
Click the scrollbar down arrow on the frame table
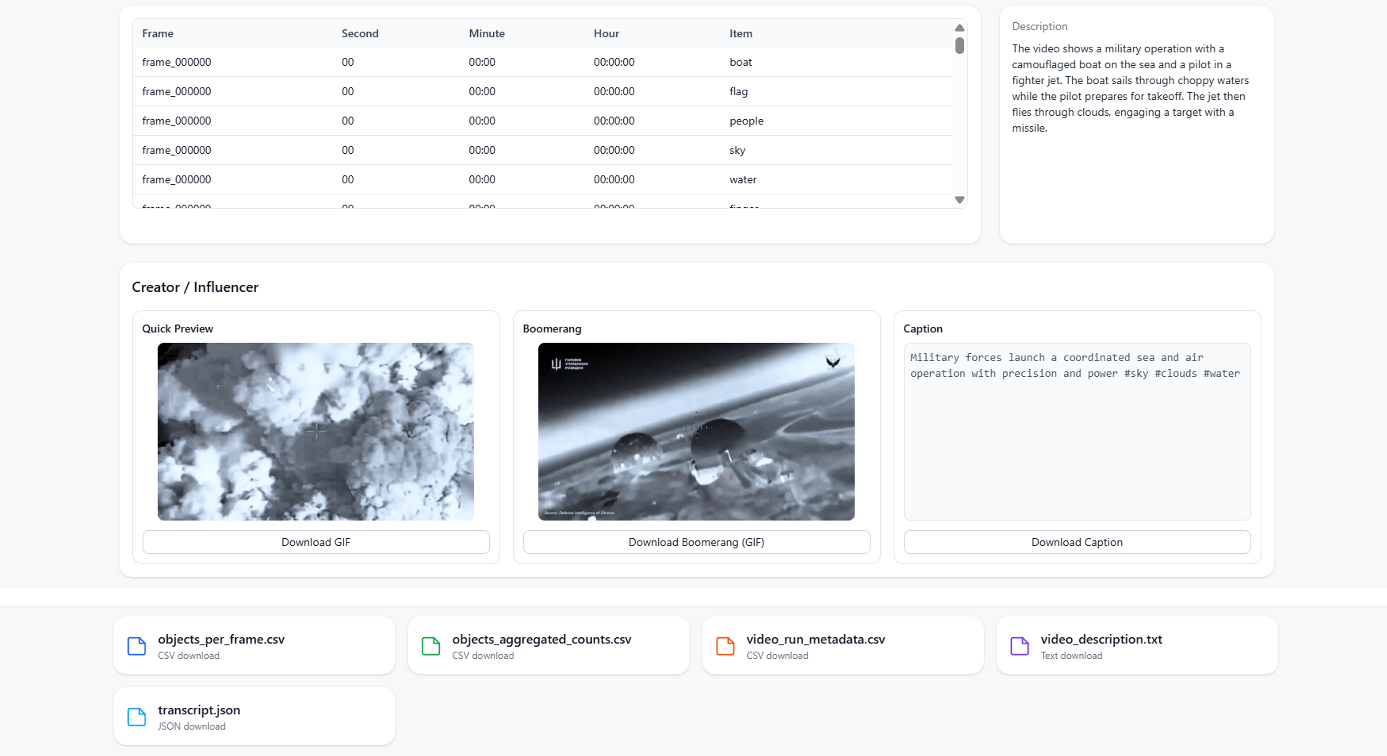[959, 199]
